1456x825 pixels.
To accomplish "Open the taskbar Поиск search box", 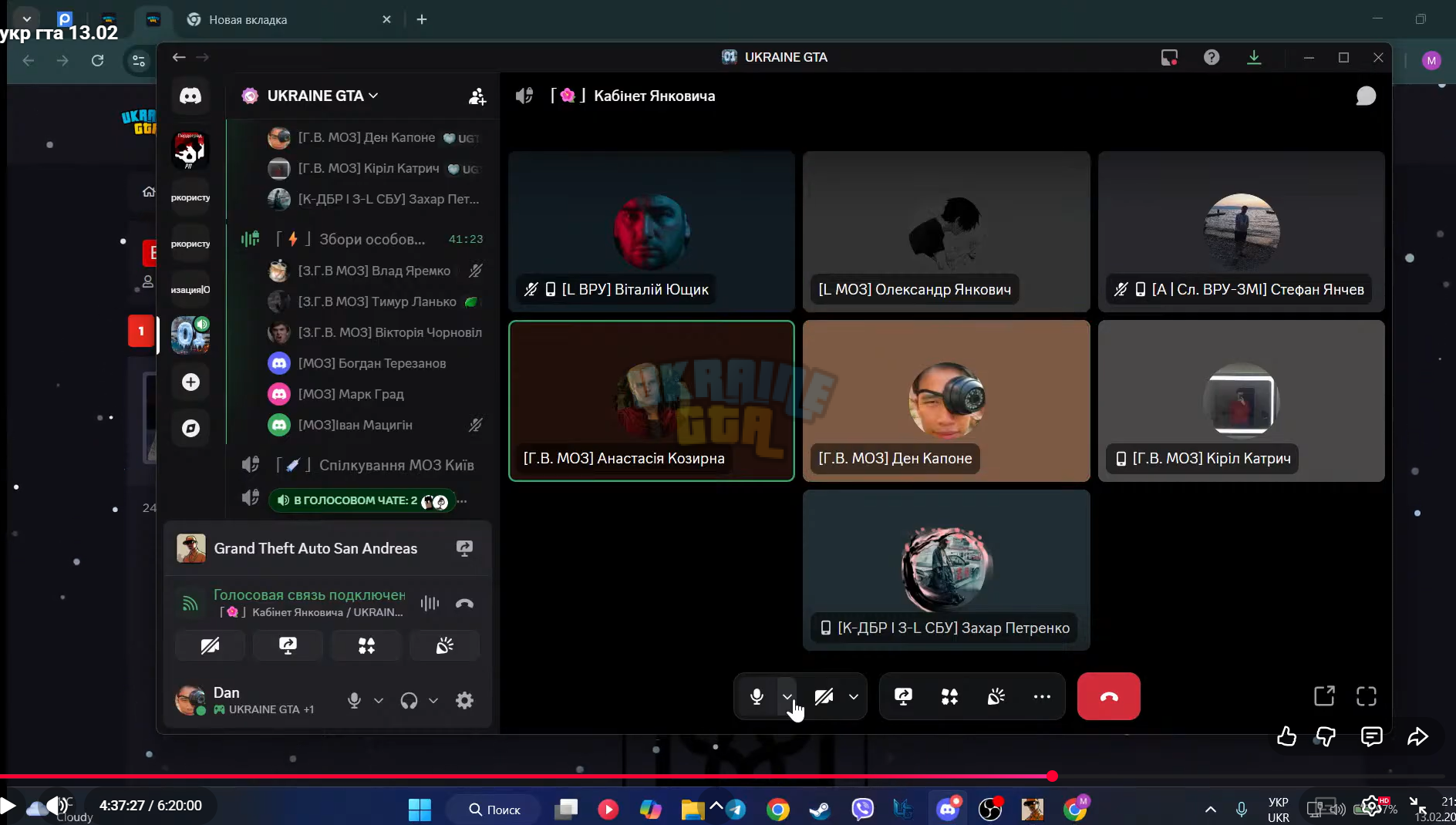I will click(494, 810).
